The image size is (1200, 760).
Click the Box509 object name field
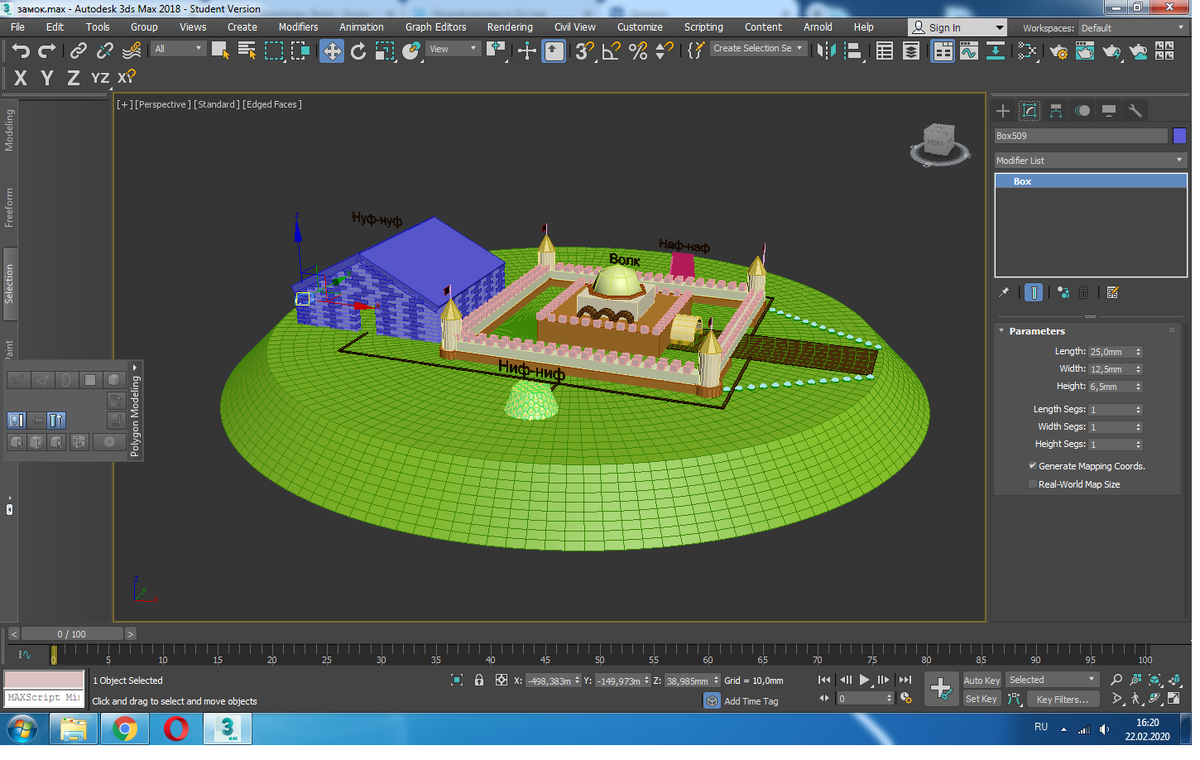tap(1080, 136)
